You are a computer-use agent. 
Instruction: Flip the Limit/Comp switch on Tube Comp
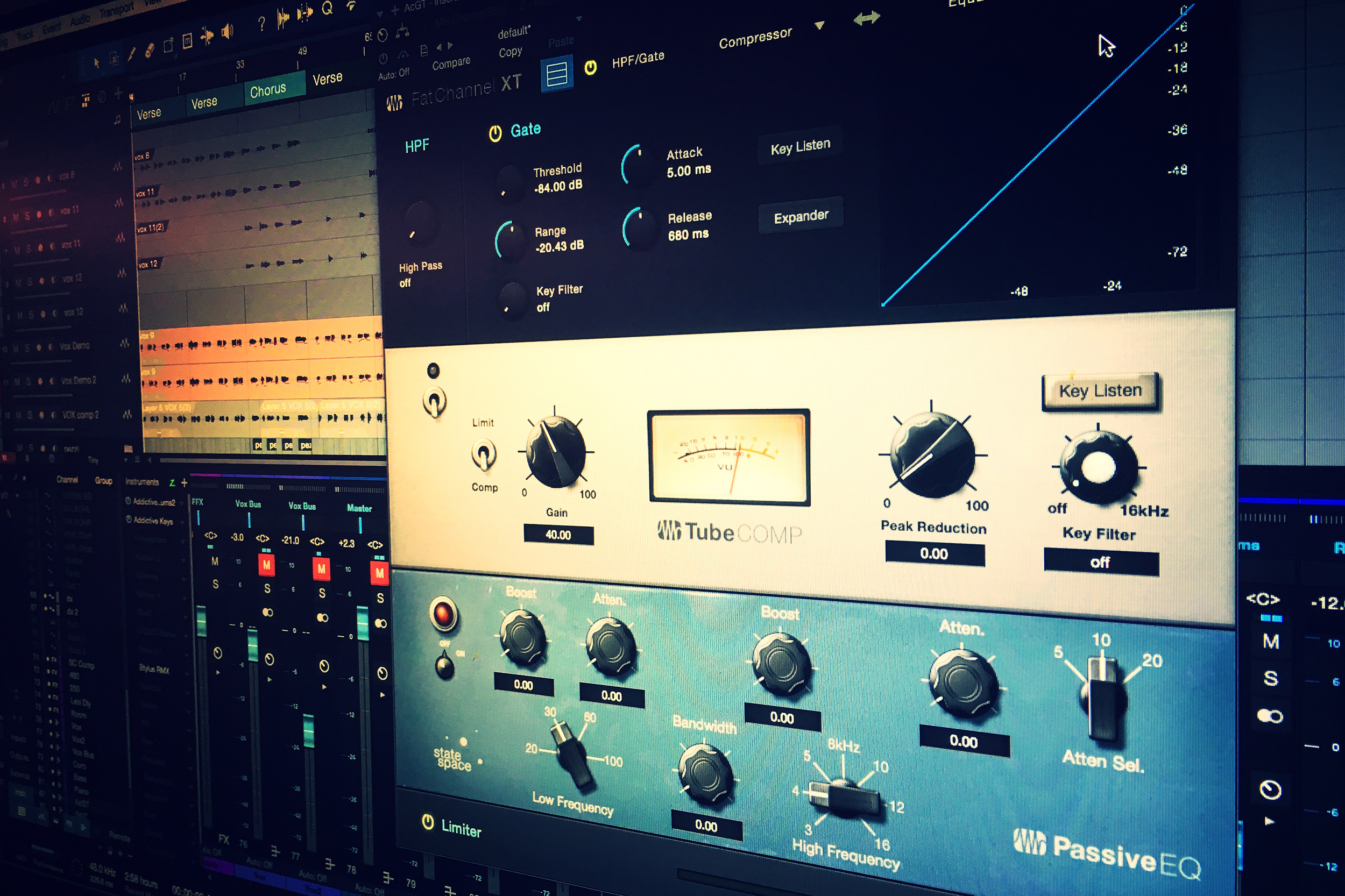(484, 455)
